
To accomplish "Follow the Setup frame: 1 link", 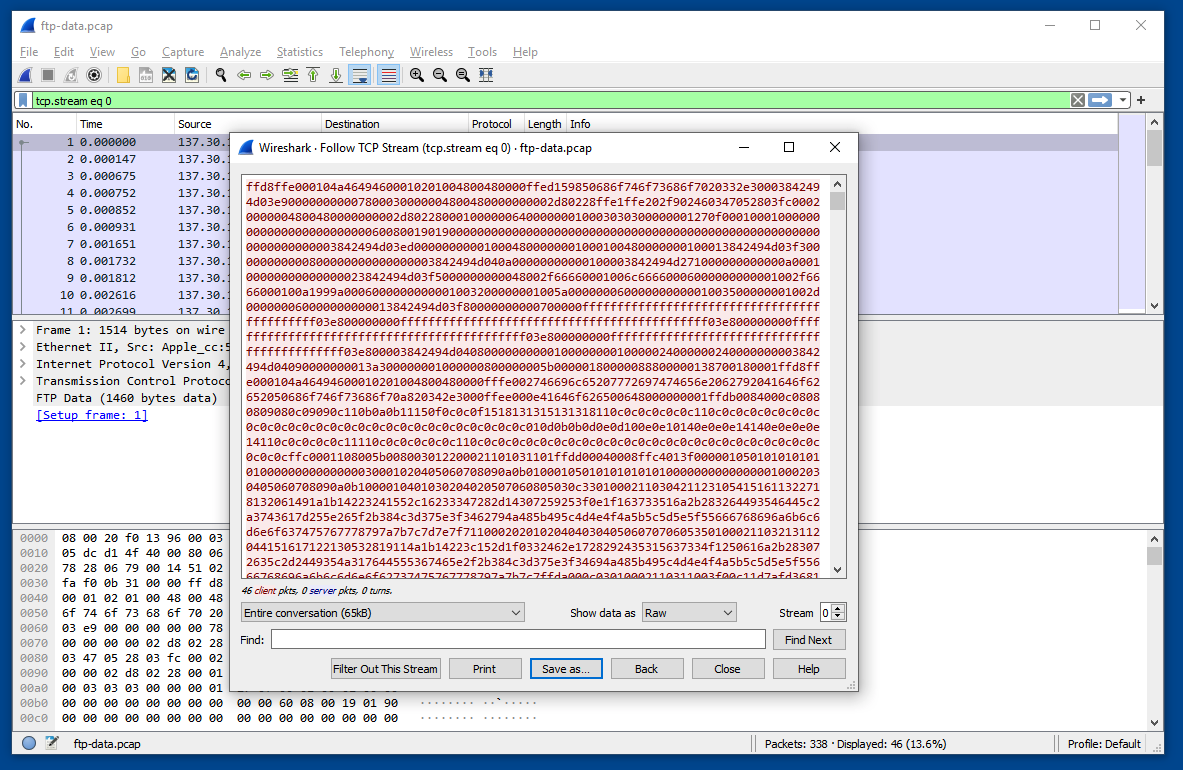I will click(x=92, y=415).
